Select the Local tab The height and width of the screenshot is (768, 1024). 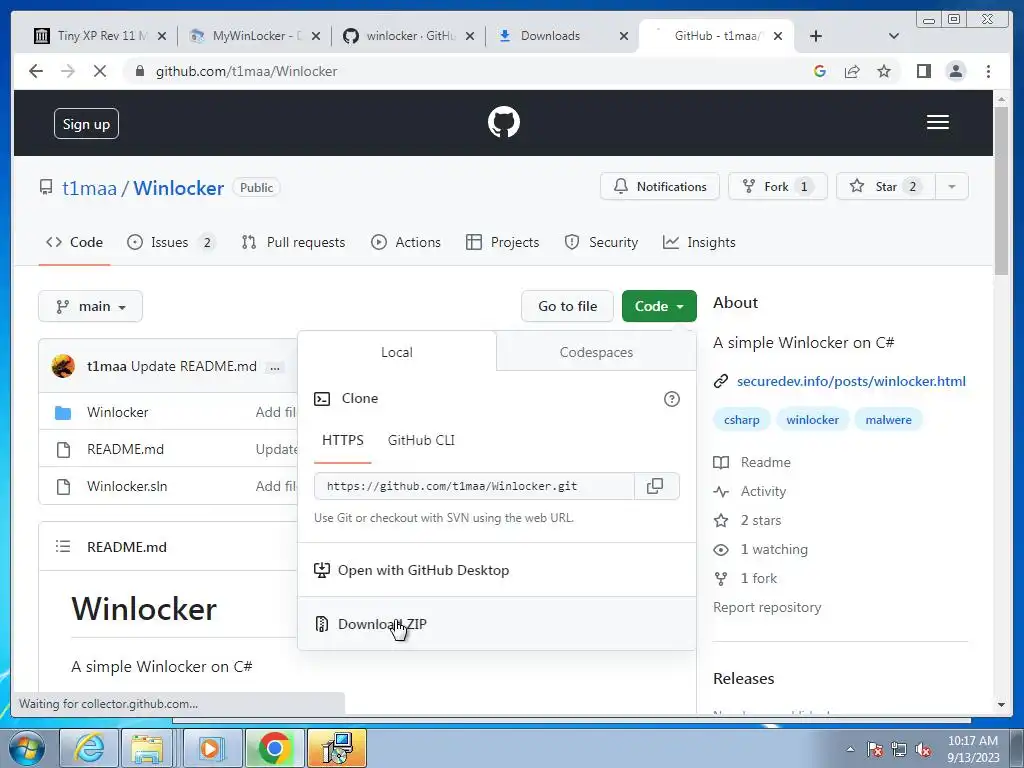click(396, 352)
